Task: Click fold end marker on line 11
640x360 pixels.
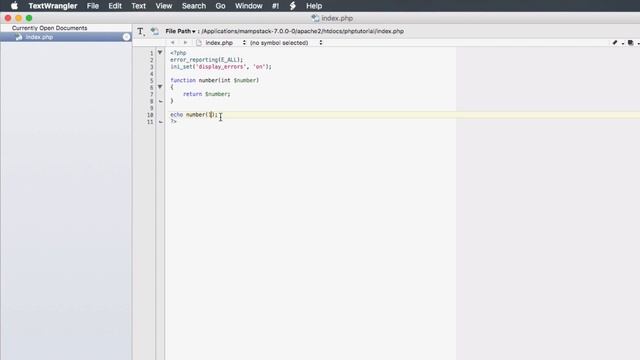Action: click(160, 122)
